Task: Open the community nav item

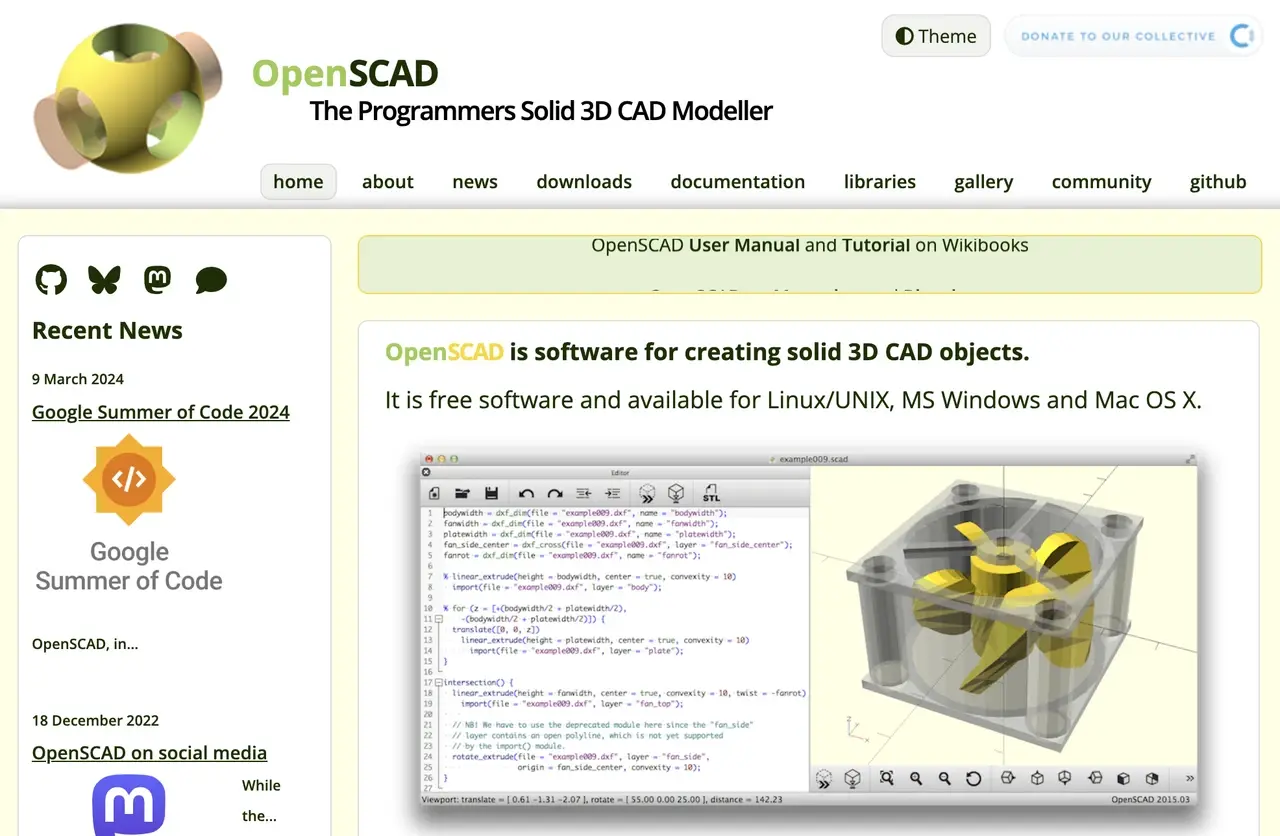Action: coord(1102,182)
